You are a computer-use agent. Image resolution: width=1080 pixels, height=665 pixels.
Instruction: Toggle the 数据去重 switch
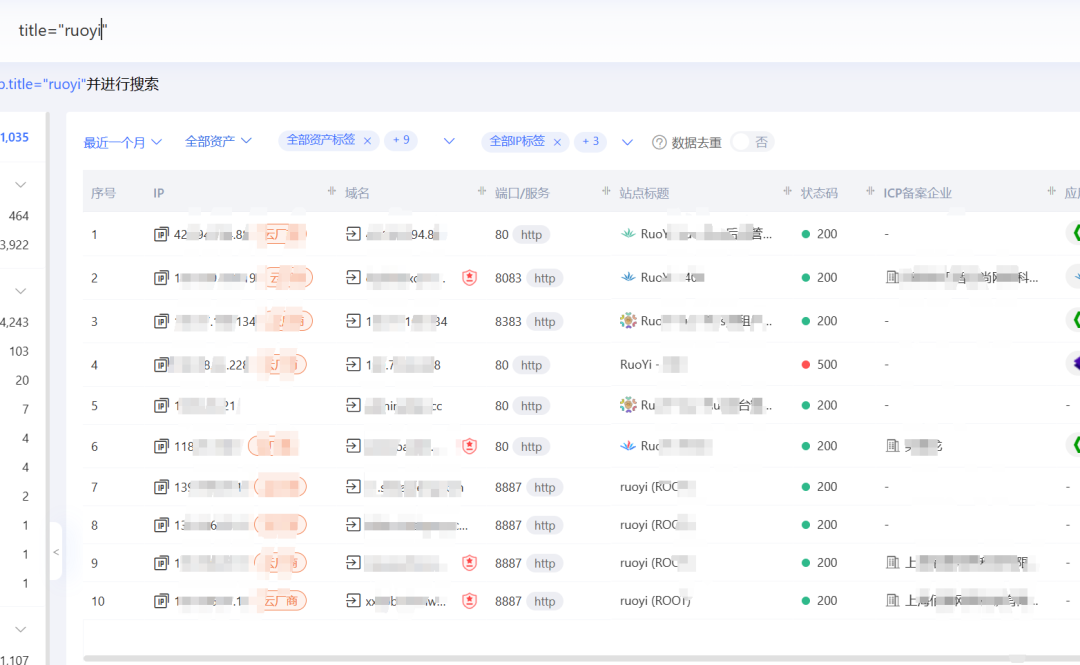pos(752,142)
